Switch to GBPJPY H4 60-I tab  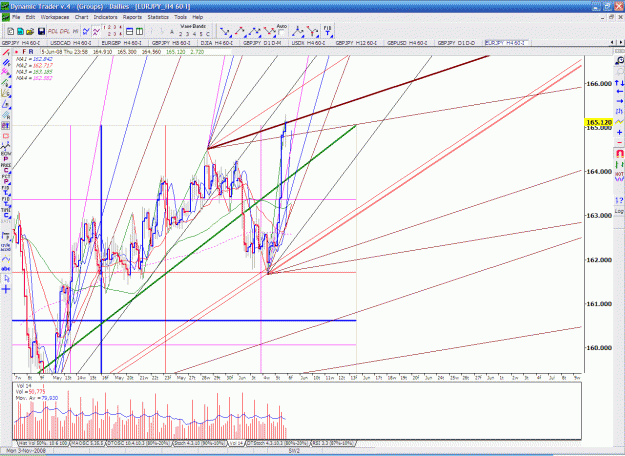pyautogui.click(x=21, y=43)
